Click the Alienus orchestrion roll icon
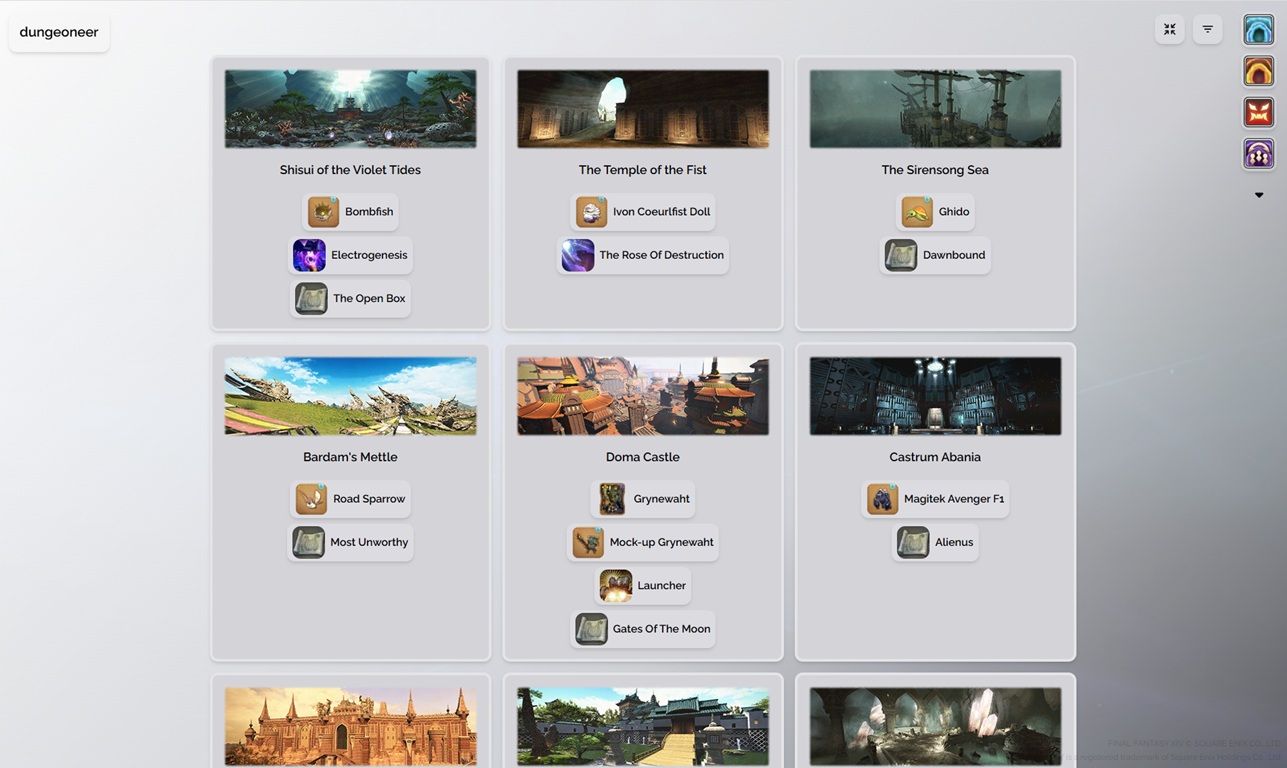 913,542
